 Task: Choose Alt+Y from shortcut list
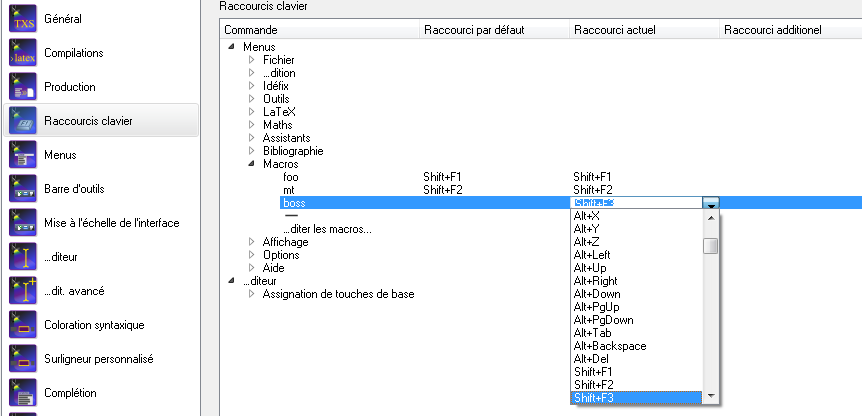click(637, 229)
